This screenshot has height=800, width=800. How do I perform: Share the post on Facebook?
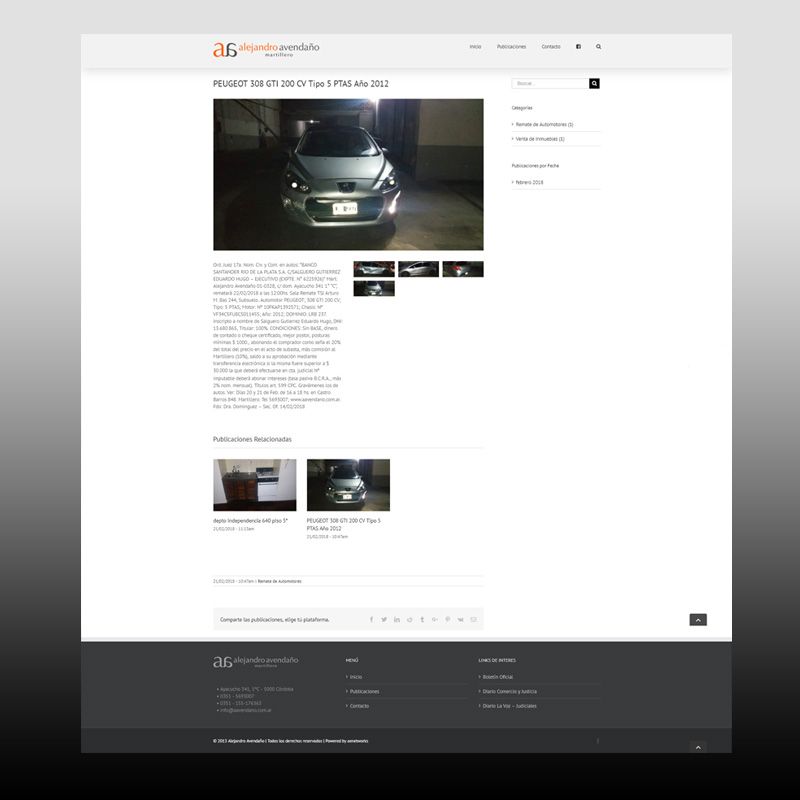tap(371, 619)
